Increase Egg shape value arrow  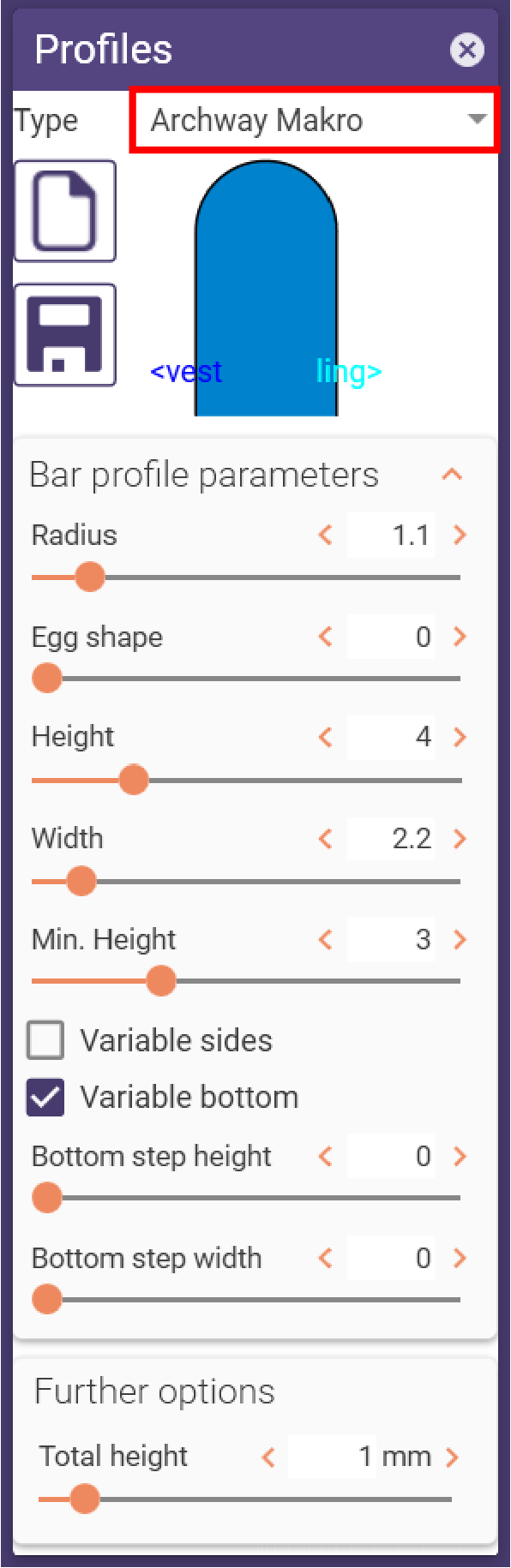(460, 637)
